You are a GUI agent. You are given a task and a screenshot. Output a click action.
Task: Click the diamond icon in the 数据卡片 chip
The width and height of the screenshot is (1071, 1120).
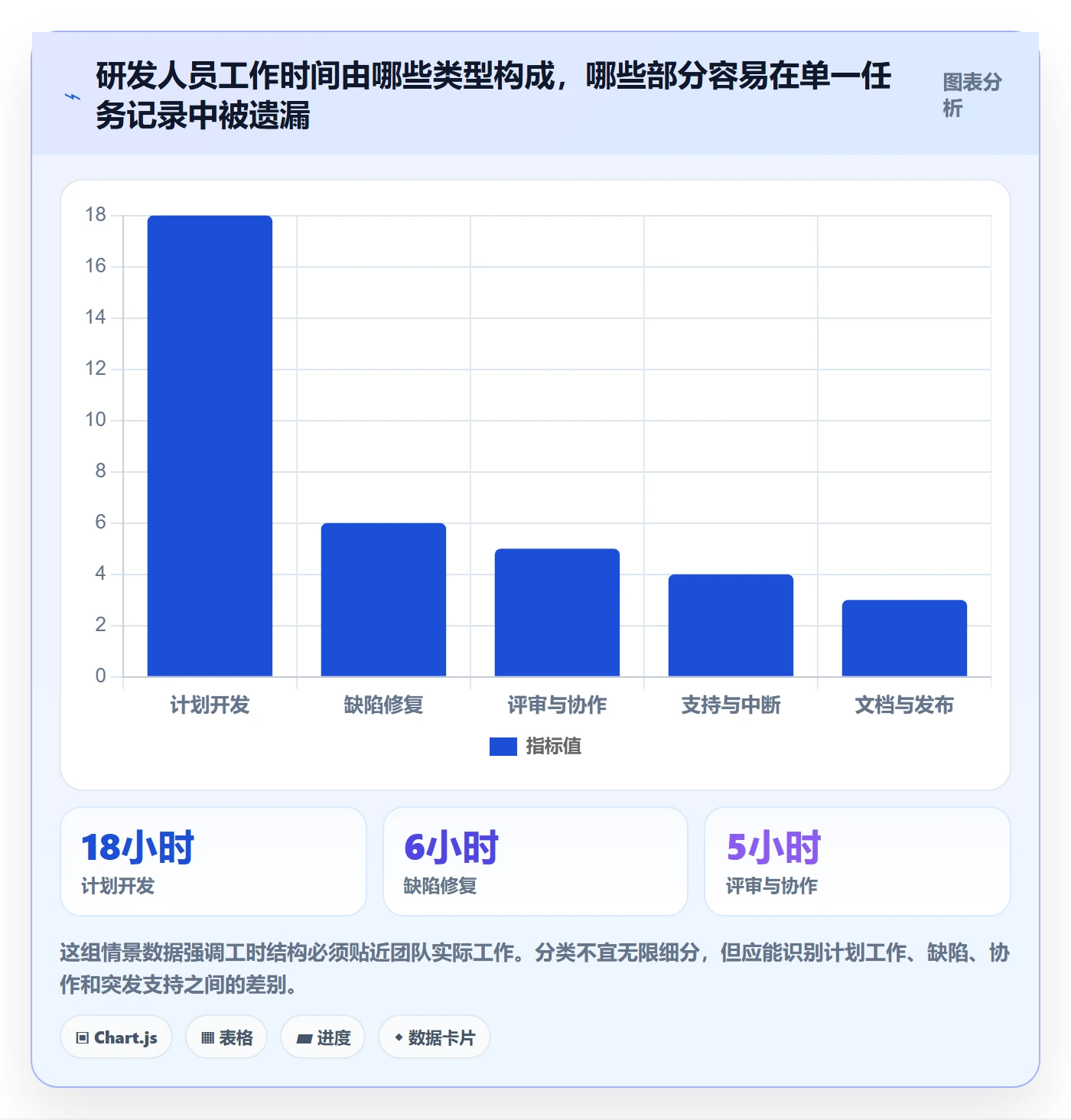399,1037
